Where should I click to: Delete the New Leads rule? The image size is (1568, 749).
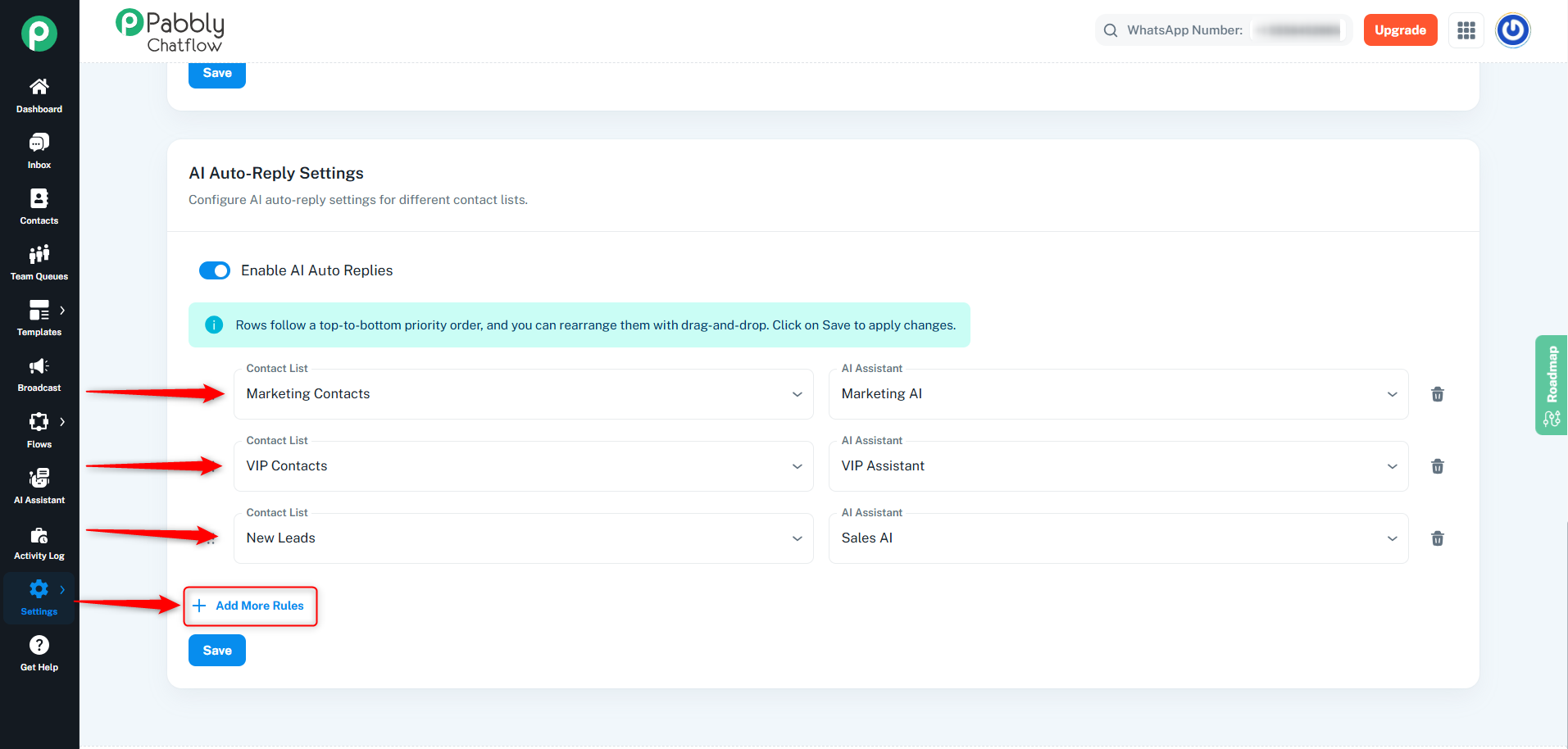click(x=1437, y=538)
